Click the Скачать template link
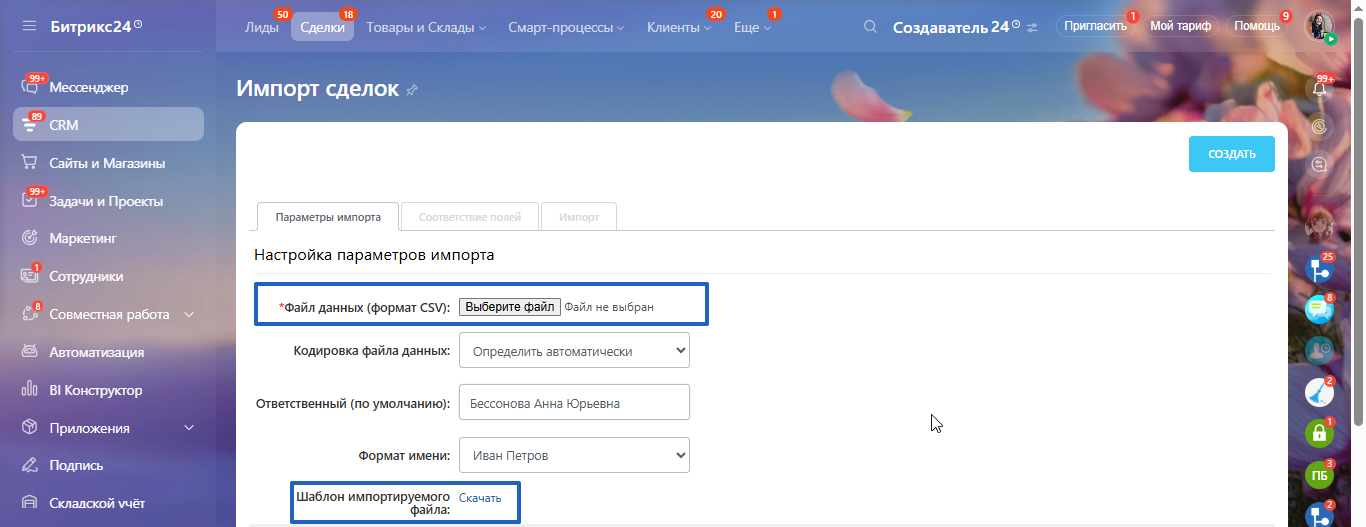Viewport: 1366px width, 527px height. (480, 498)
